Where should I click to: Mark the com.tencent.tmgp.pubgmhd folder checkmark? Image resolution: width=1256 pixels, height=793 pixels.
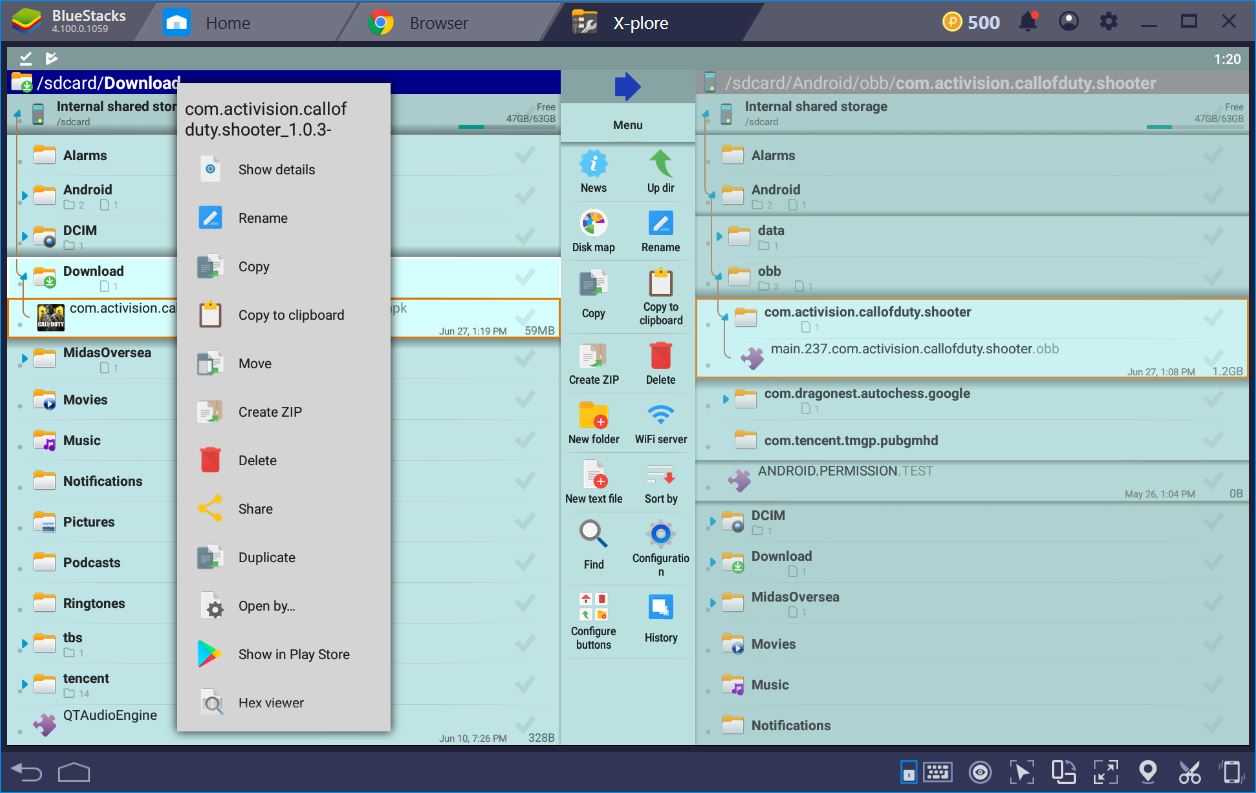pos(1213,440)
